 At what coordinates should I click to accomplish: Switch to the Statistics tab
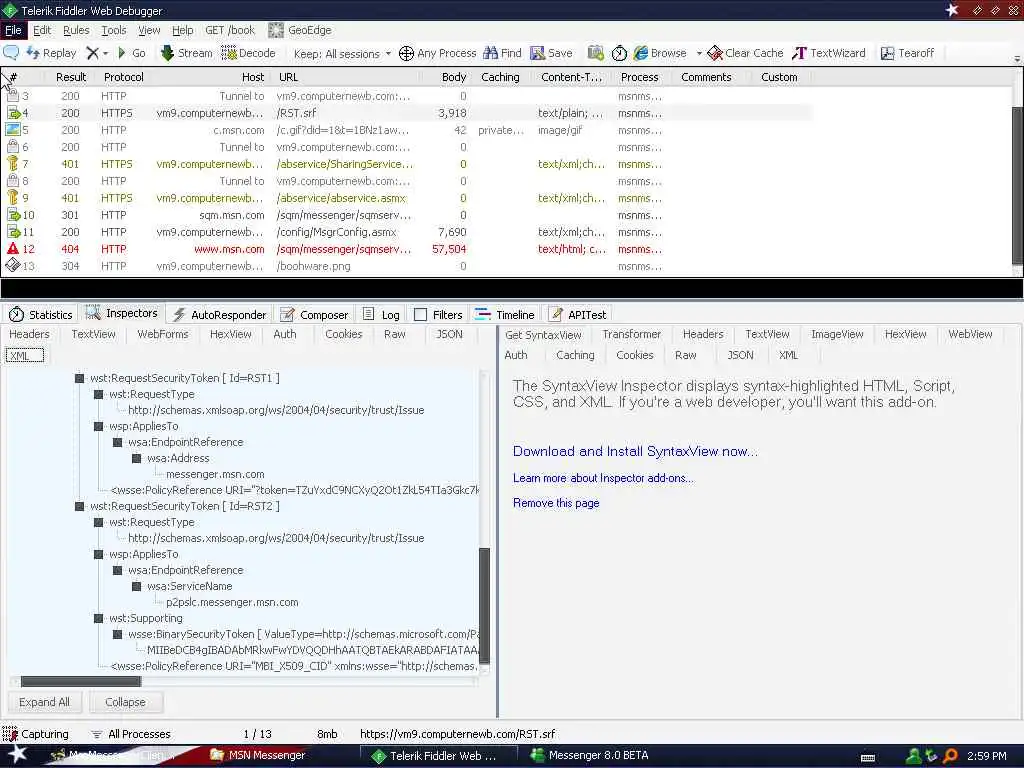40,315
